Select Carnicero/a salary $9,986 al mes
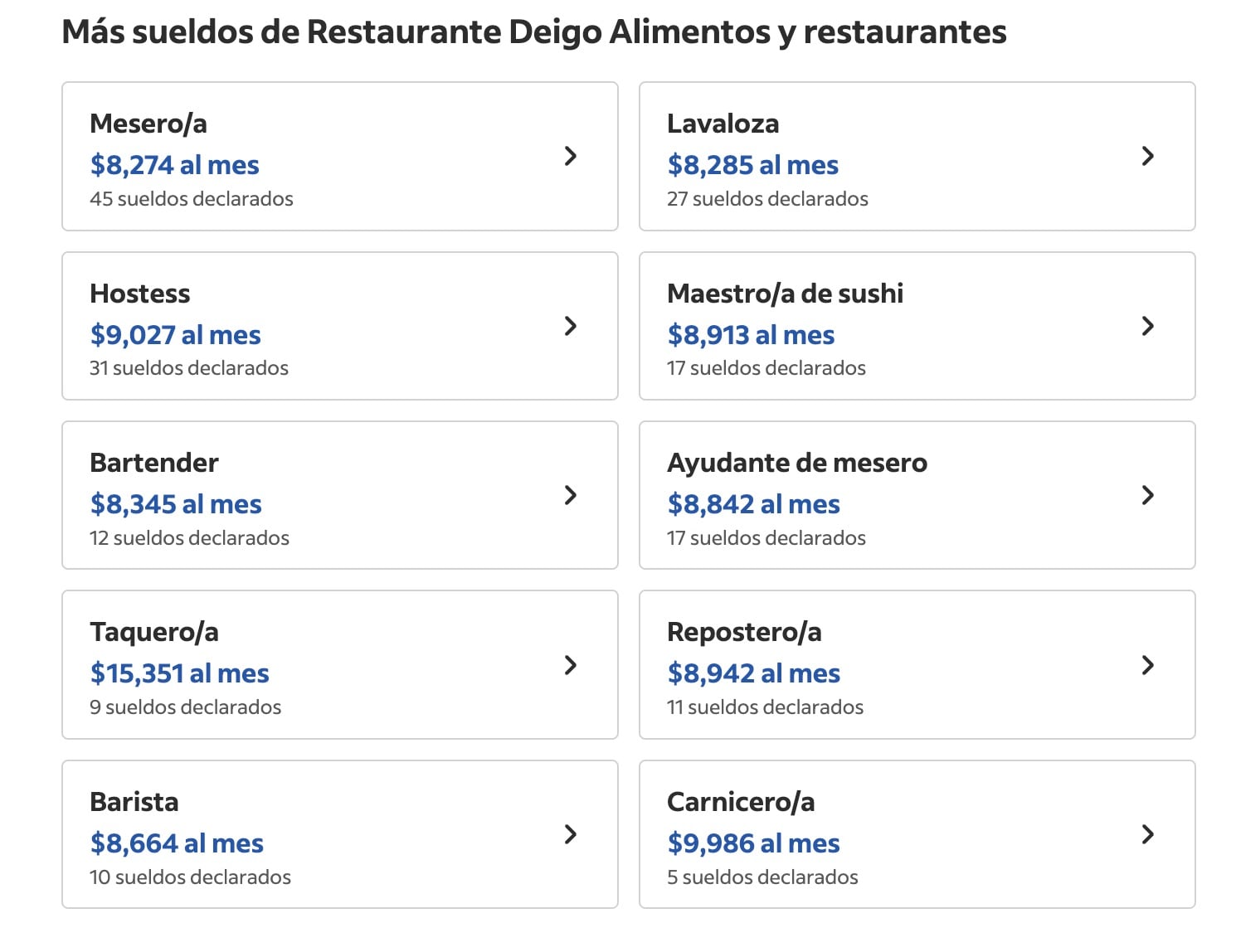This screenshot has width=1236, height=952. (753, 843)
